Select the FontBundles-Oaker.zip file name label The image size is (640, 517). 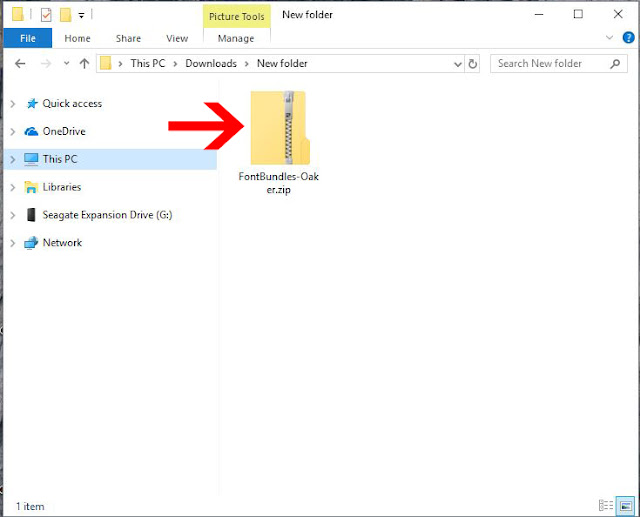pos(278,183)
